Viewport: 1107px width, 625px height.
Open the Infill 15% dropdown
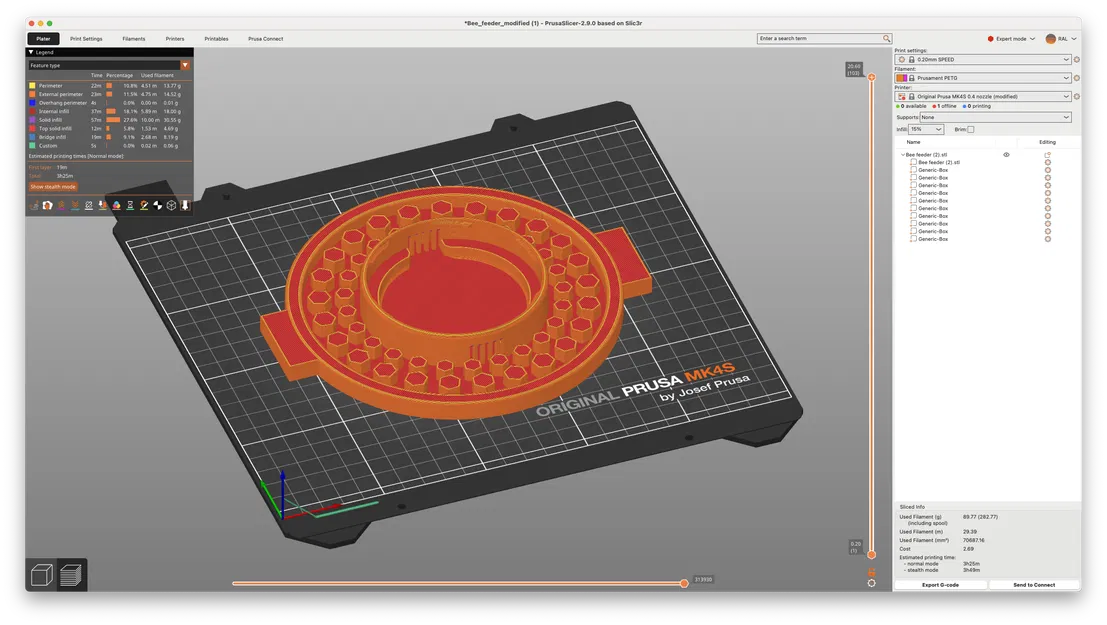point(926,129)
